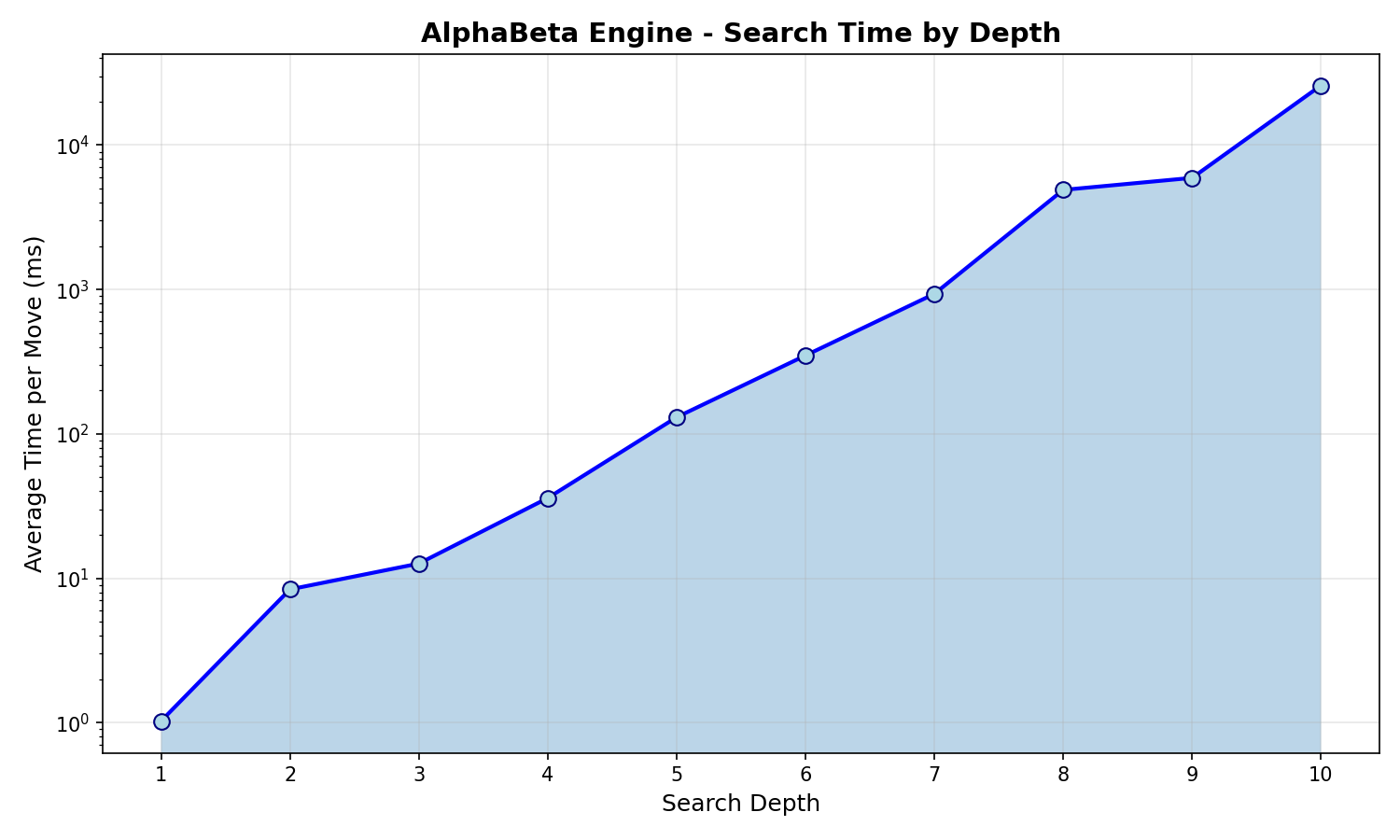
Task: Click the data point at depth 1
Action: 161,721
